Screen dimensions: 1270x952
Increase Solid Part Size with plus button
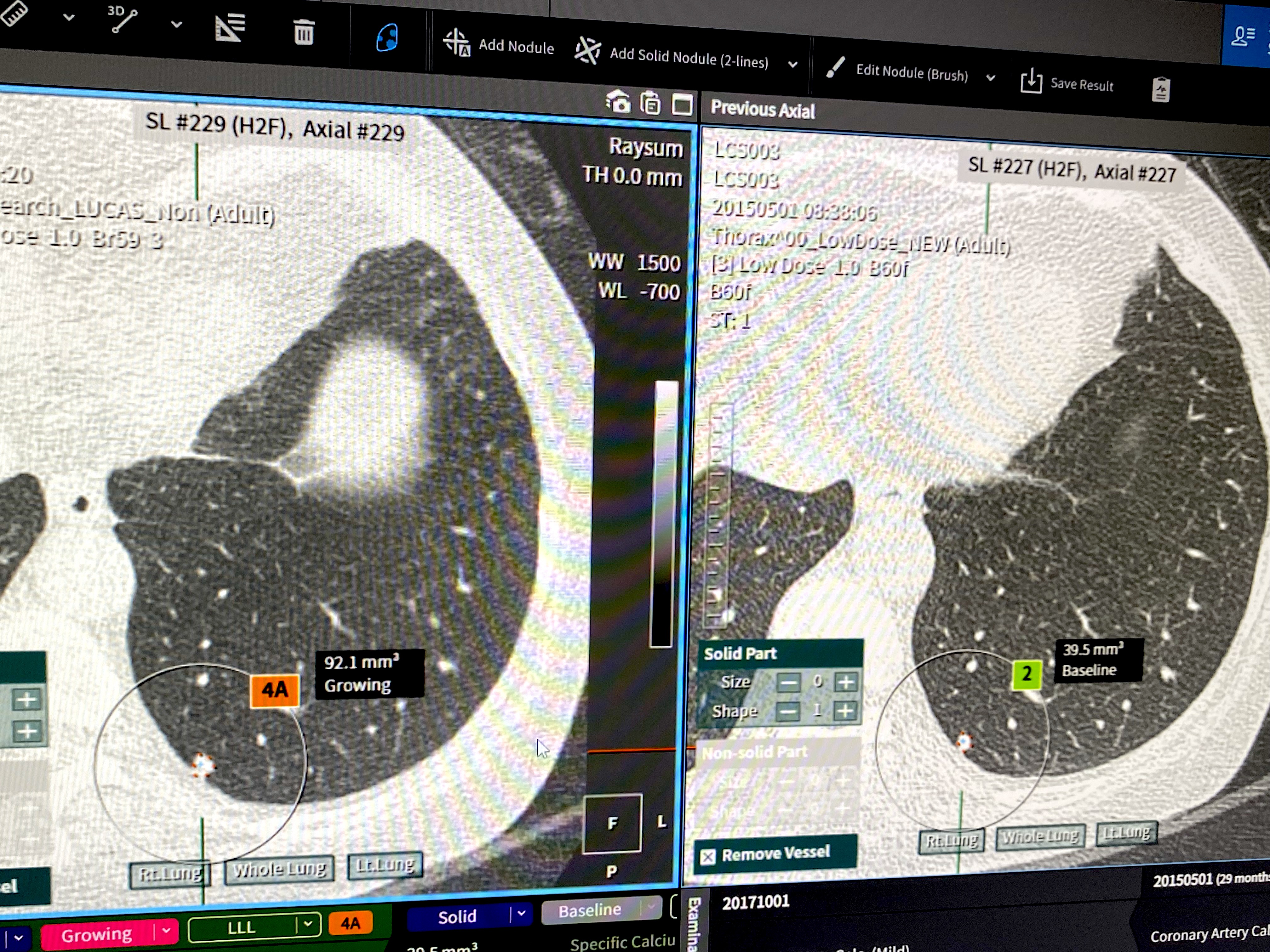tap(845, 682)
